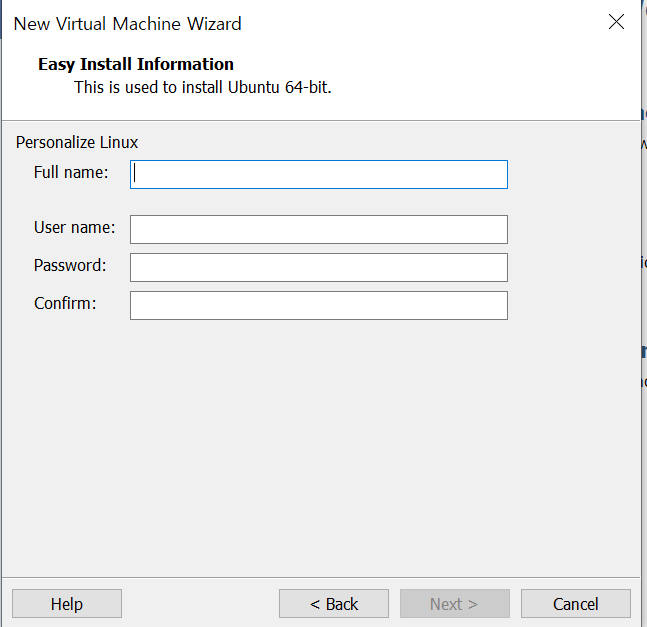Click the 'Personalize Linux' group label
647x627 pixels.
pos(77,143)
